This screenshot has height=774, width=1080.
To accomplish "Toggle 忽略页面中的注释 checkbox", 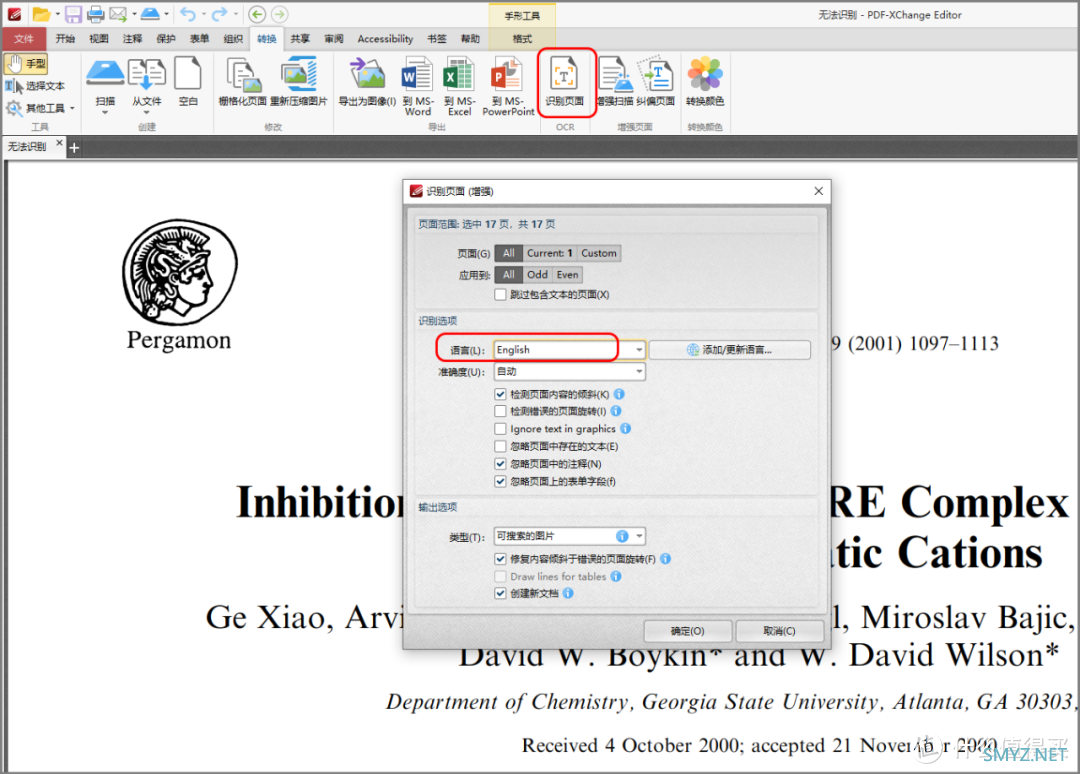I will pyautogui.click(x=501, y=464).
